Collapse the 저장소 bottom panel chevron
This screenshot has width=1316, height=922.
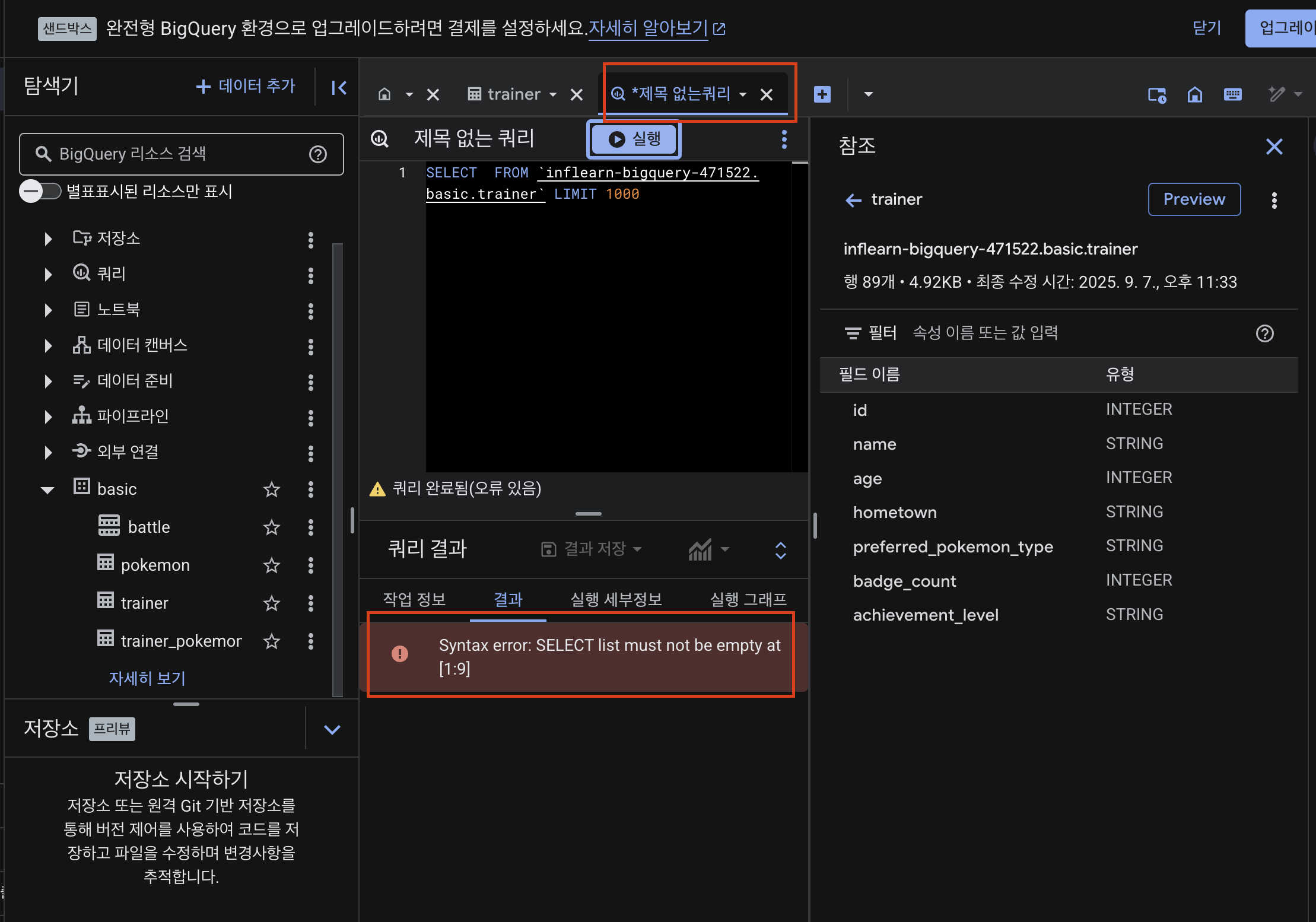pos(332,729)
